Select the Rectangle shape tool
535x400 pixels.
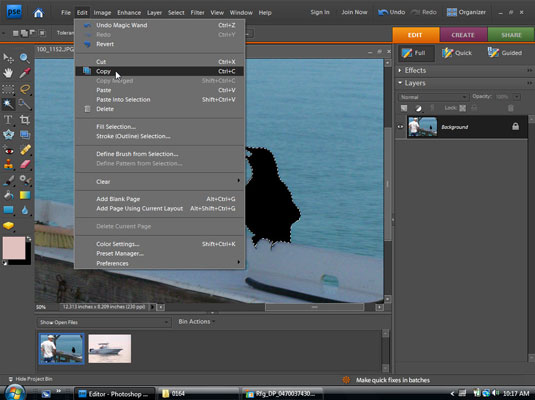tap(8, 210)
